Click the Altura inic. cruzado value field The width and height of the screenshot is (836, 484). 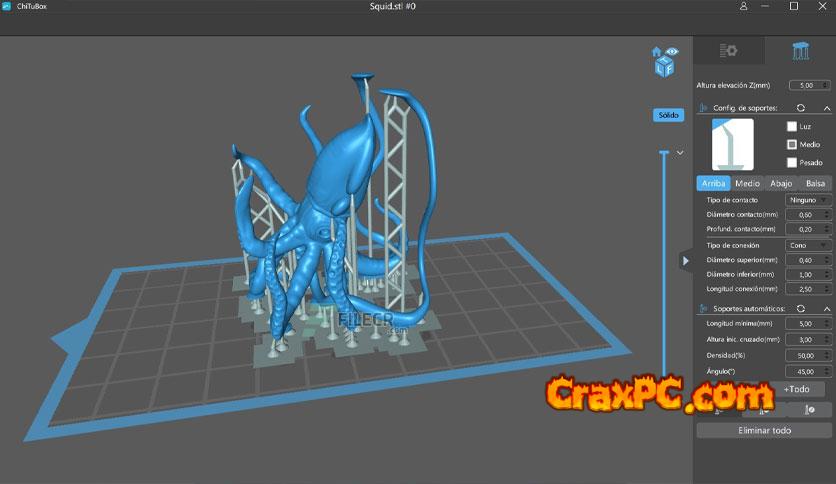[x=808, y=340]
